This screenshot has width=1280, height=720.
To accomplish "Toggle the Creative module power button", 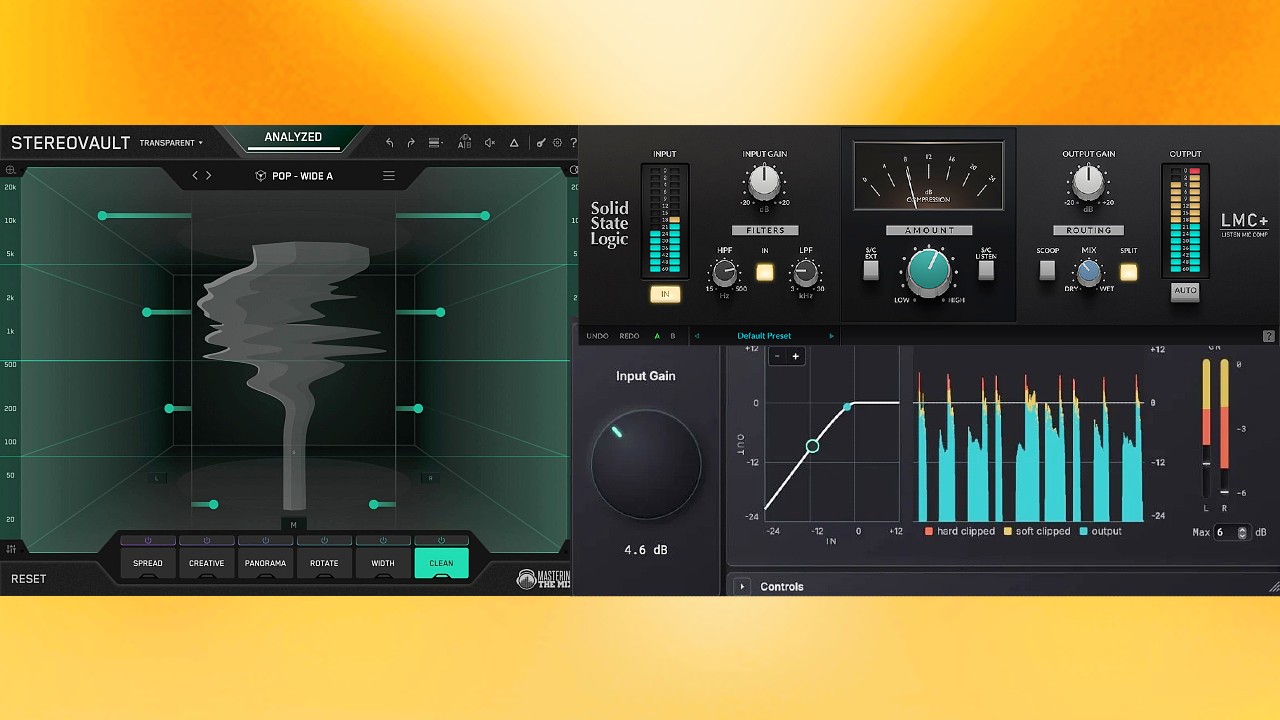I will [x=207, y=541].
